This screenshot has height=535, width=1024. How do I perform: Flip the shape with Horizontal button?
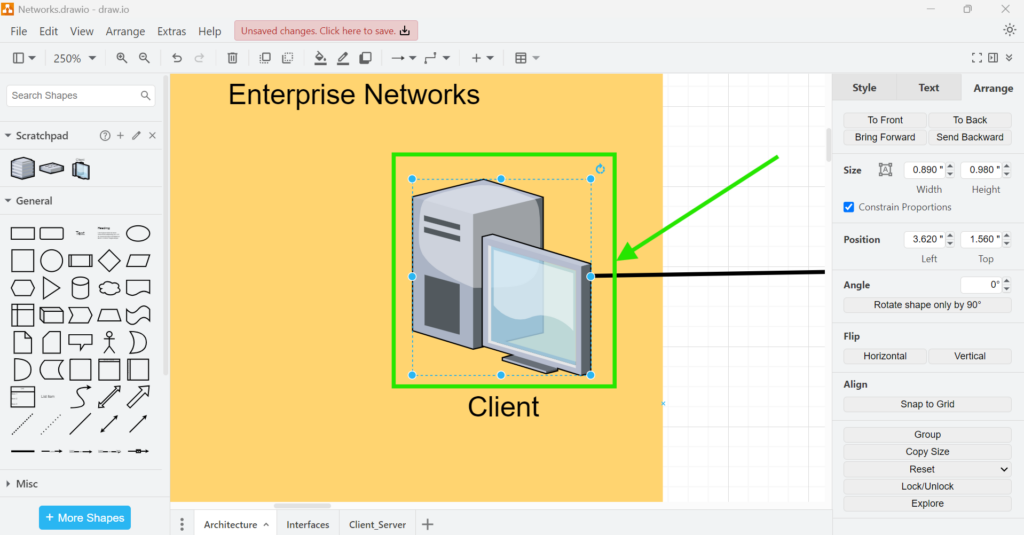(x=885, y=356)
